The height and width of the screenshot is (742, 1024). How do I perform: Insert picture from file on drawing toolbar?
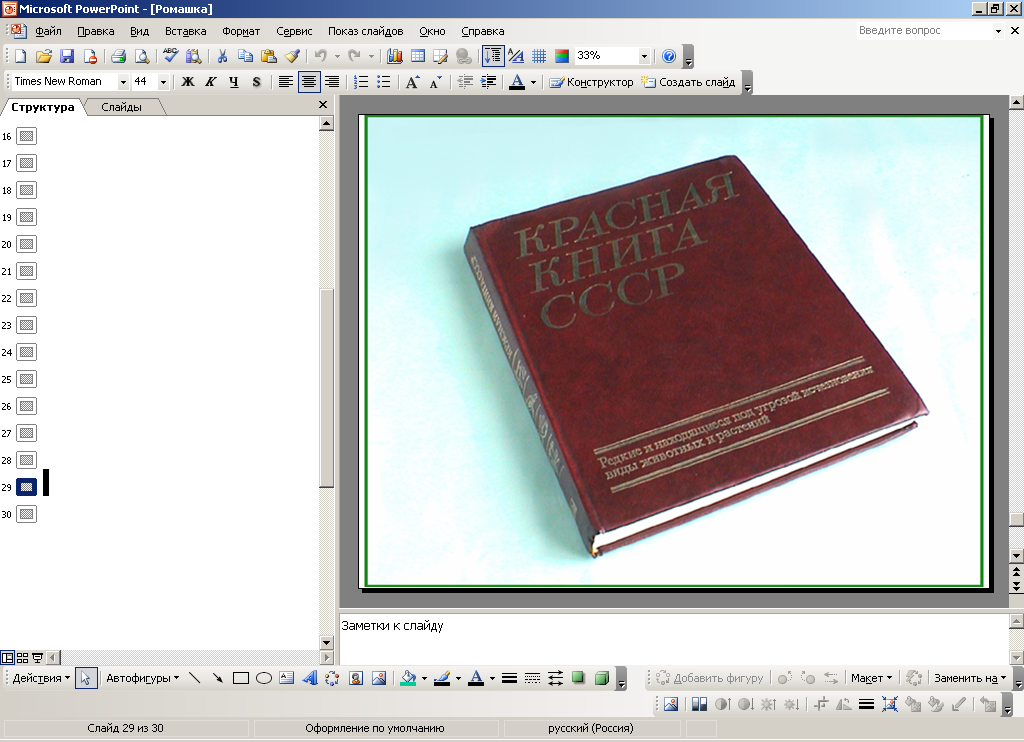coord(379,678)
